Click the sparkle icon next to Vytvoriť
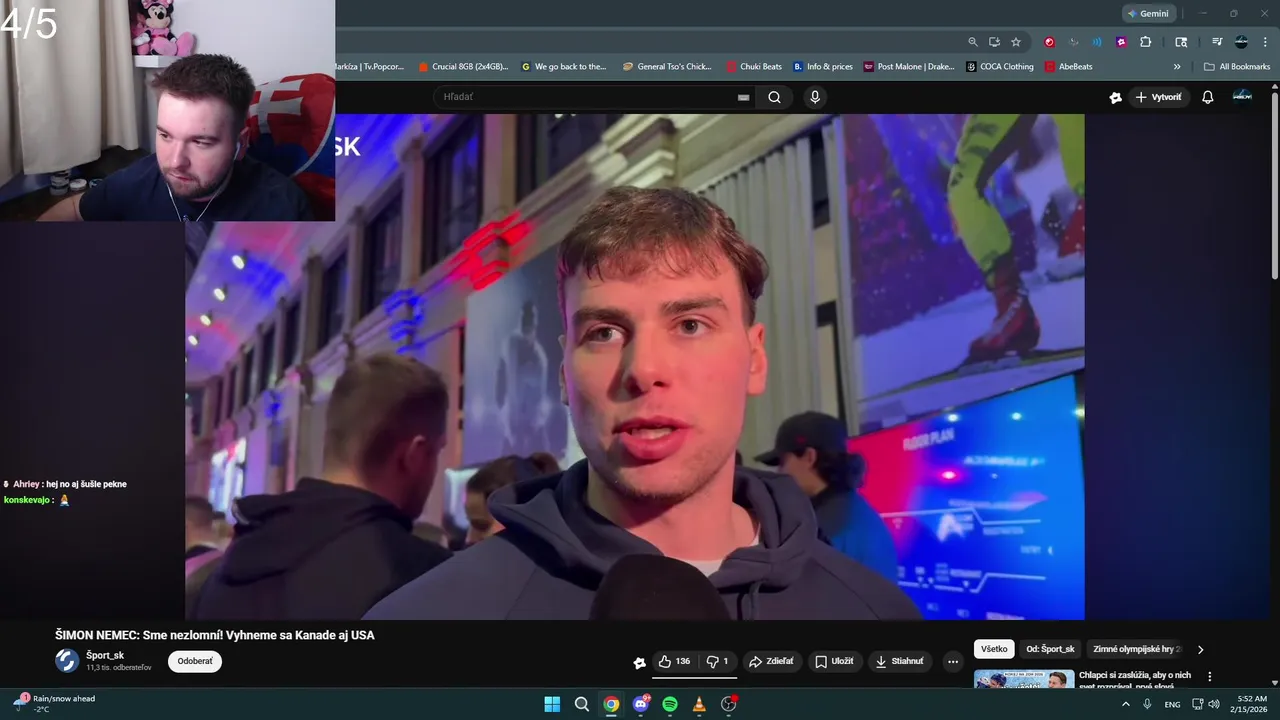The height and width of the screenshot is (720, 1280). (1116, 97)
